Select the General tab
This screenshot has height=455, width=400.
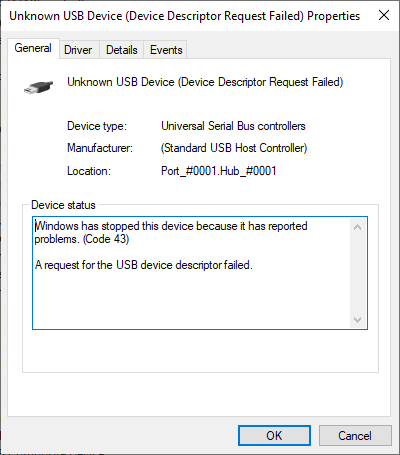tap(33, 48)
